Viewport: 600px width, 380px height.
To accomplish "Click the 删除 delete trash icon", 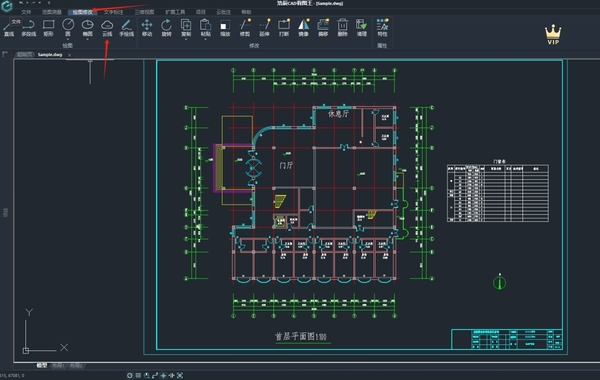I will pyautogui.click(x=342, y=29).
